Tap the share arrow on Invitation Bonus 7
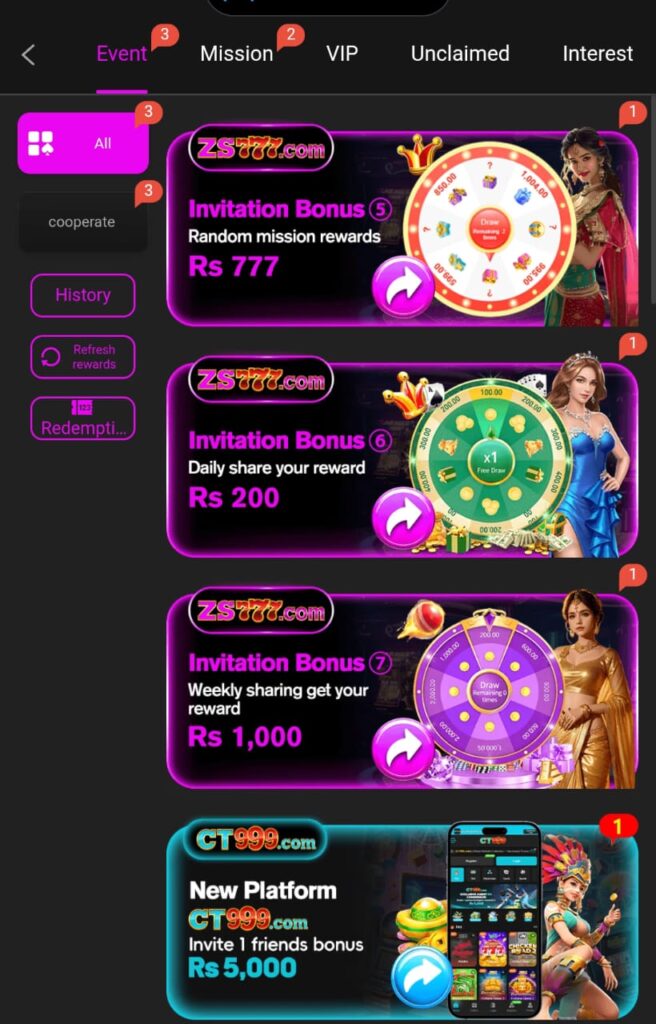The image size is (656, 1024). [403, 750]
